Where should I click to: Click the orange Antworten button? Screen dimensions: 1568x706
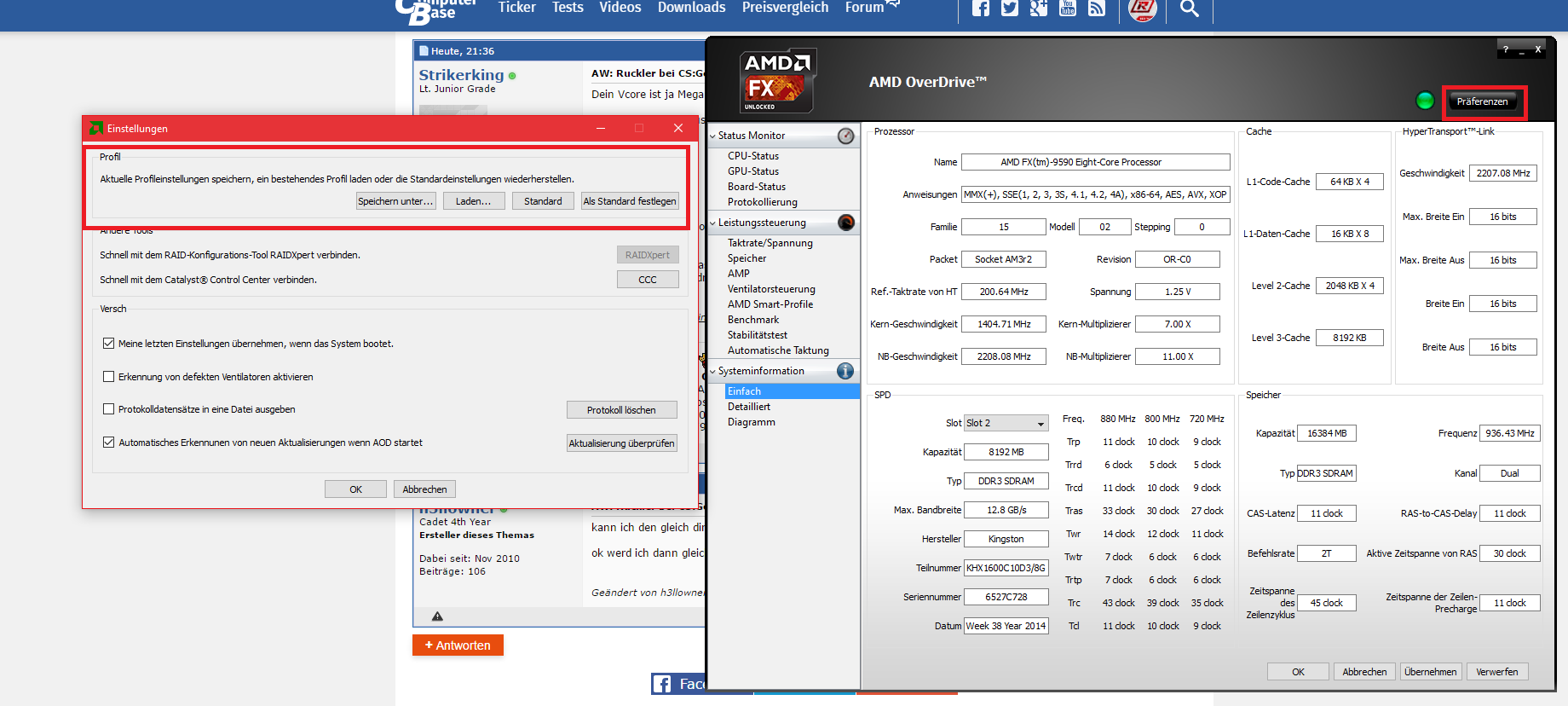click(458, 645)
